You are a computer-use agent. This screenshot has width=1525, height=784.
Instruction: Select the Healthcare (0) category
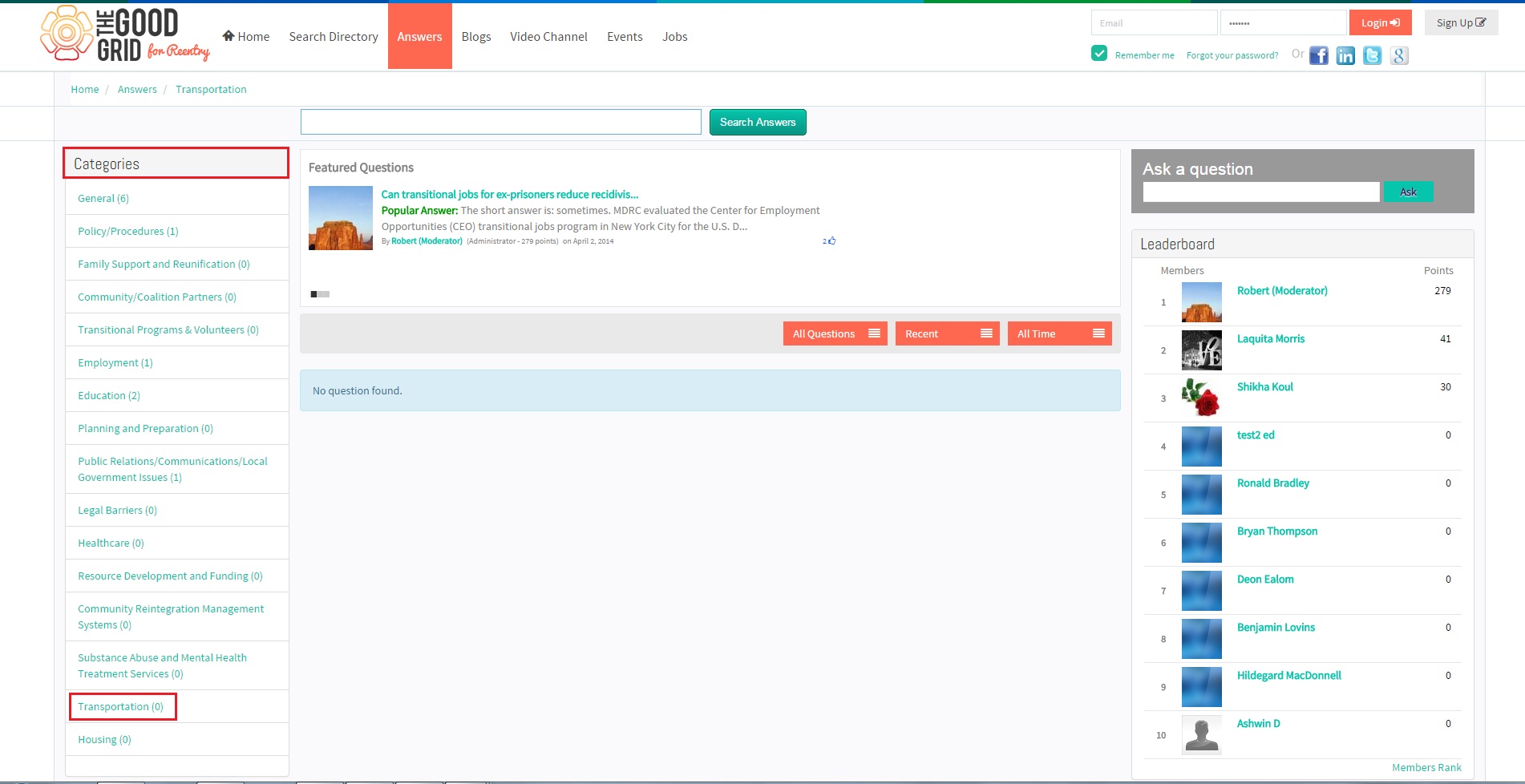(x=111, y=543)
